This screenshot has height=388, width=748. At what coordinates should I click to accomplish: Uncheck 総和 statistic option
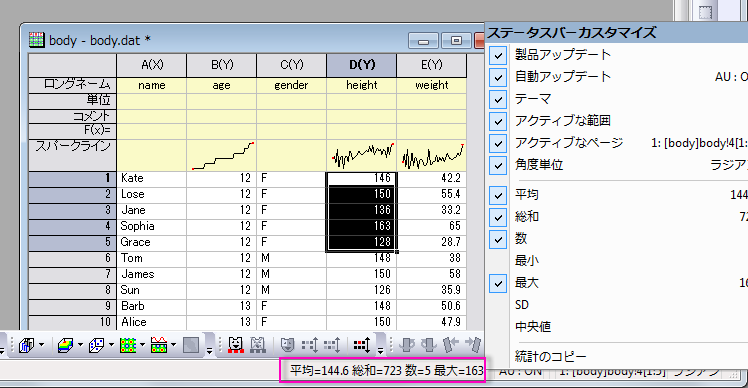[498, 217]
